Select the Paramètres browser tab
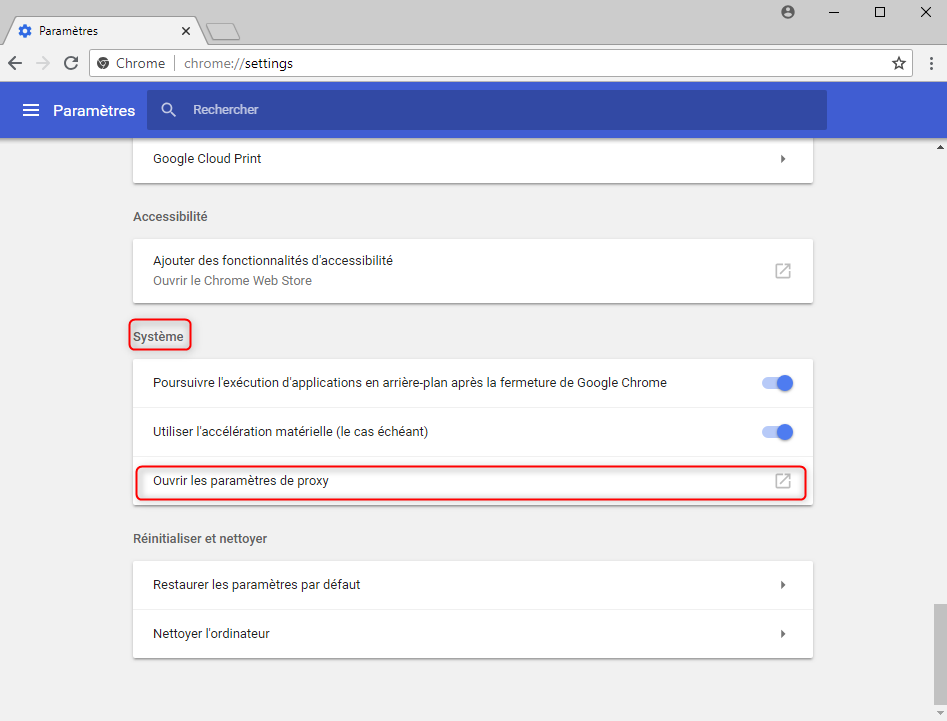This screenshot has height=721, width=947. tap(95, 31)
